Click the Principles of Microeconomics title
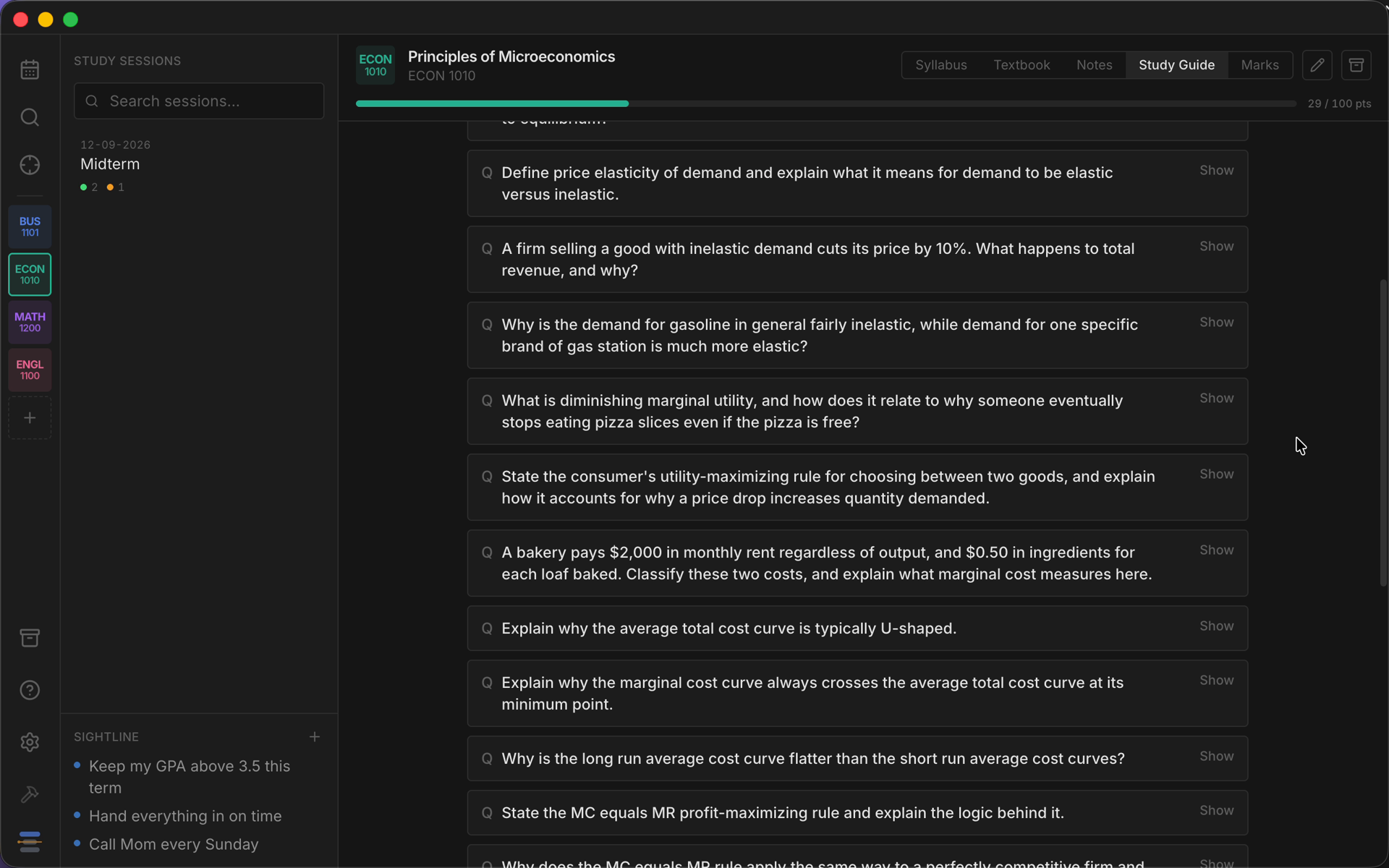 [x=511, y=56]
